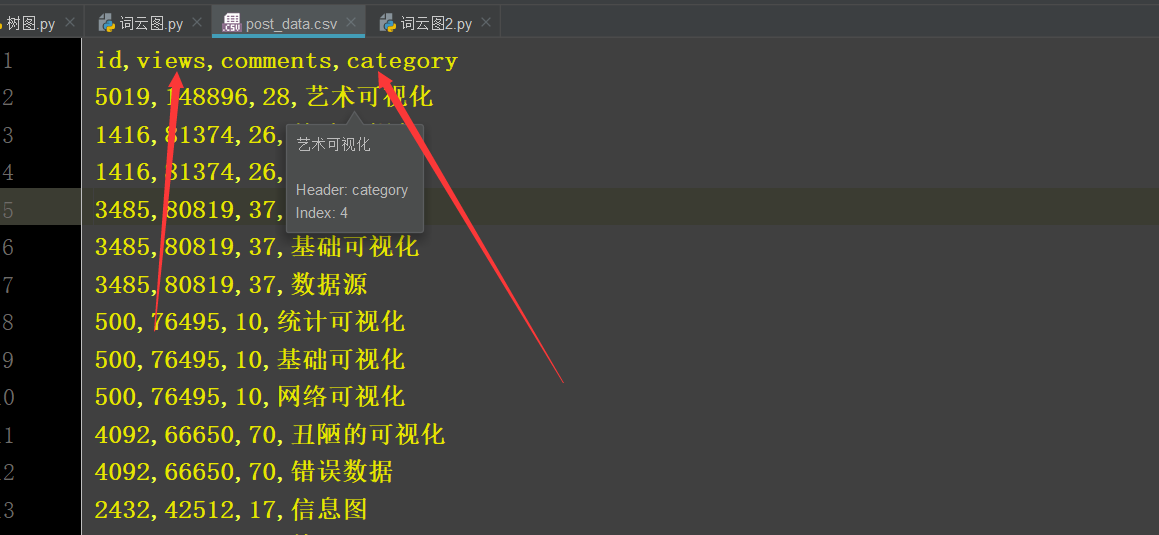The height and width of the screenshot is (535, 1159).
Task: Click the 'category' header field
Action: point(403,61)
